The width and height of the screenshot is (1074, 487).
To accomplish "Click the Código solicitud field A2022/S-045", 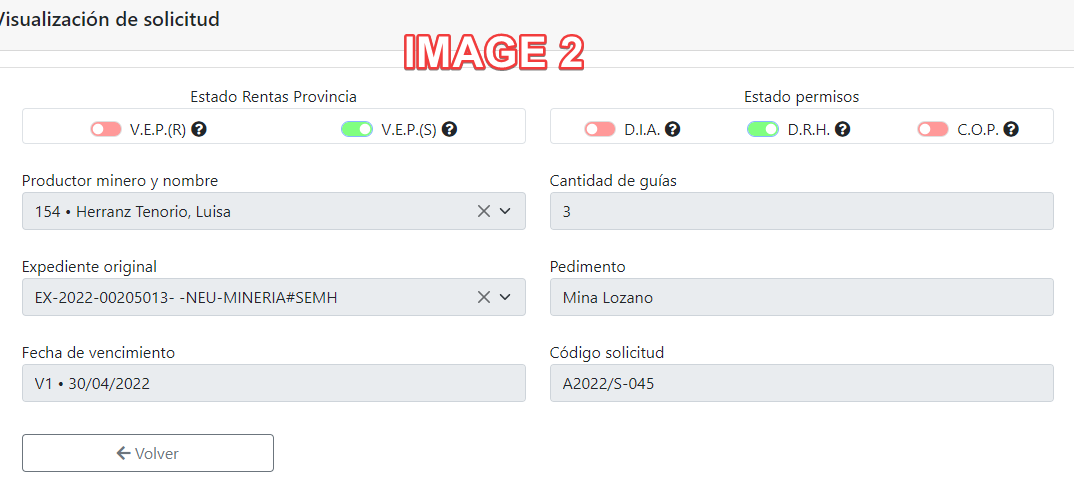I will tap(801, 383).
